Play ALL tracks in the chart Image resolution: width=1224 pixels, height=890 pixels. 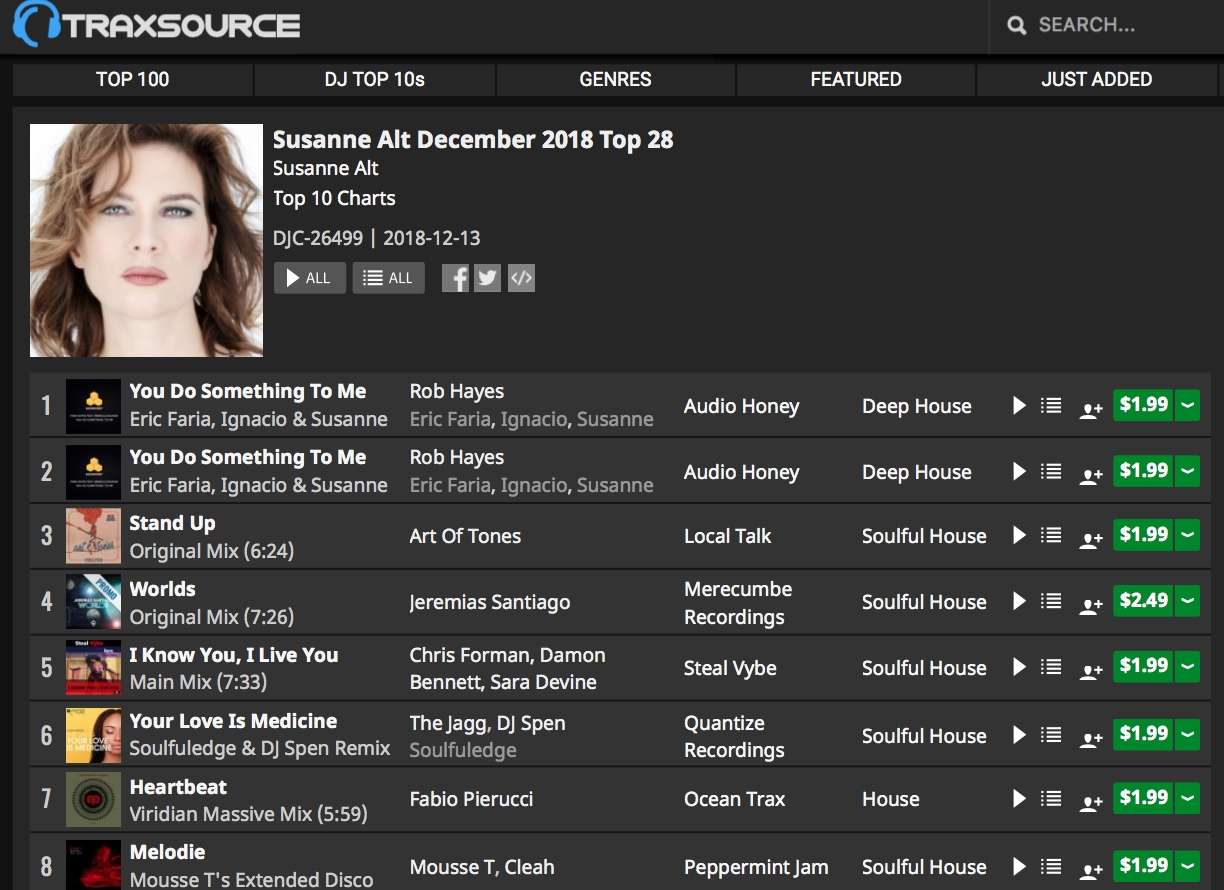[310, 278]
